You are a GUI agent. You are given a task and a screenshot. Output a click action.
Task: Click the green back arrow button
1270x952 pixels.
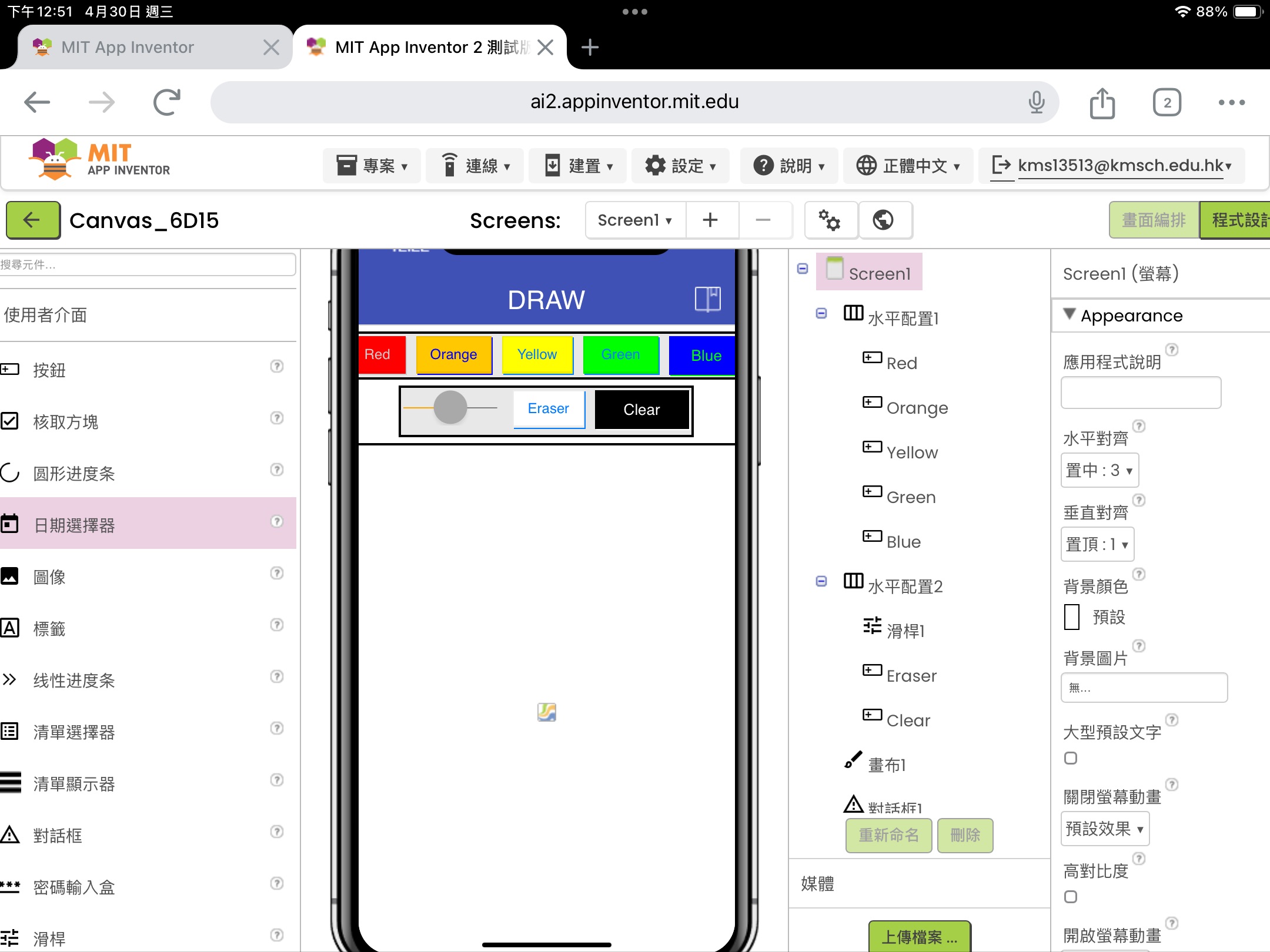33,220
